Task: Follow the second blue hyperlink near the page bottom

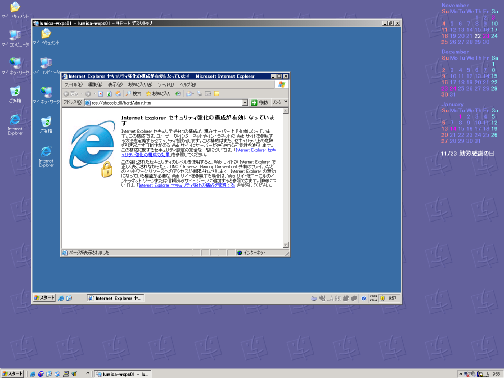Action: [187, 185]
